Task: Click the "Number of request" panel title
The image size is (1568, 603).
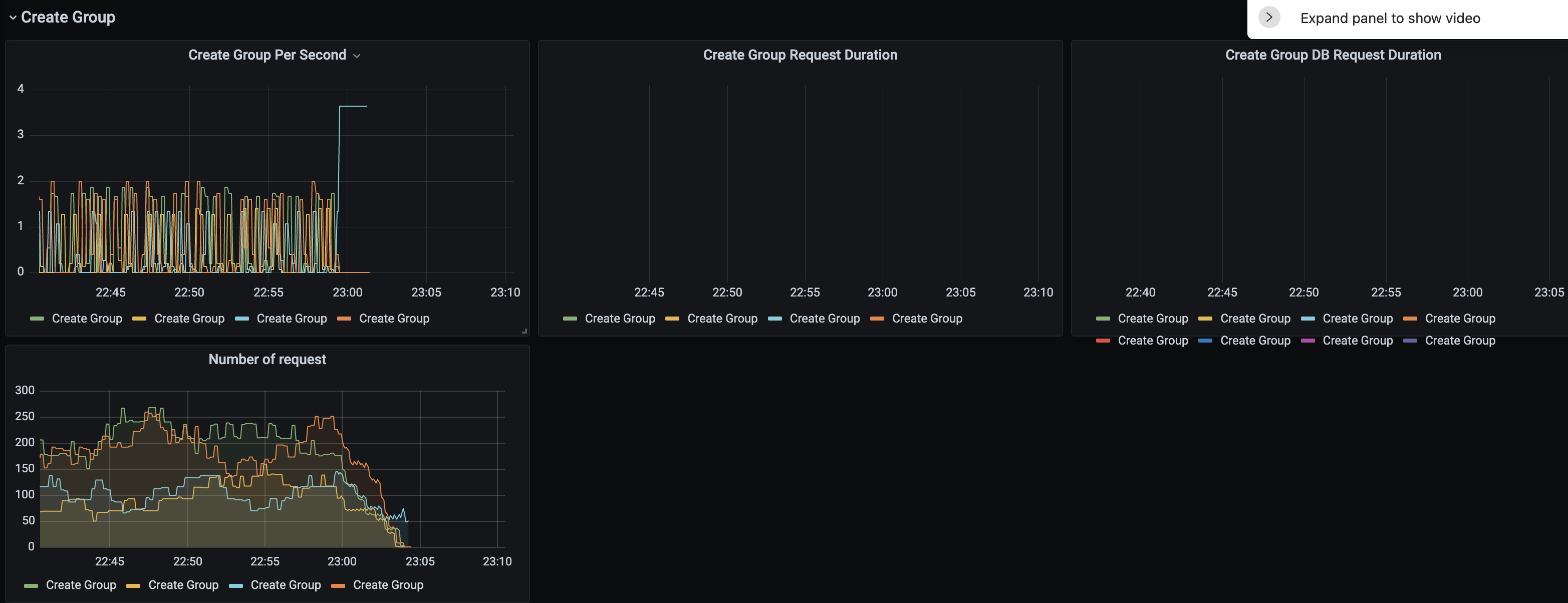Action: pyautogui.click(x=267, y=359)
